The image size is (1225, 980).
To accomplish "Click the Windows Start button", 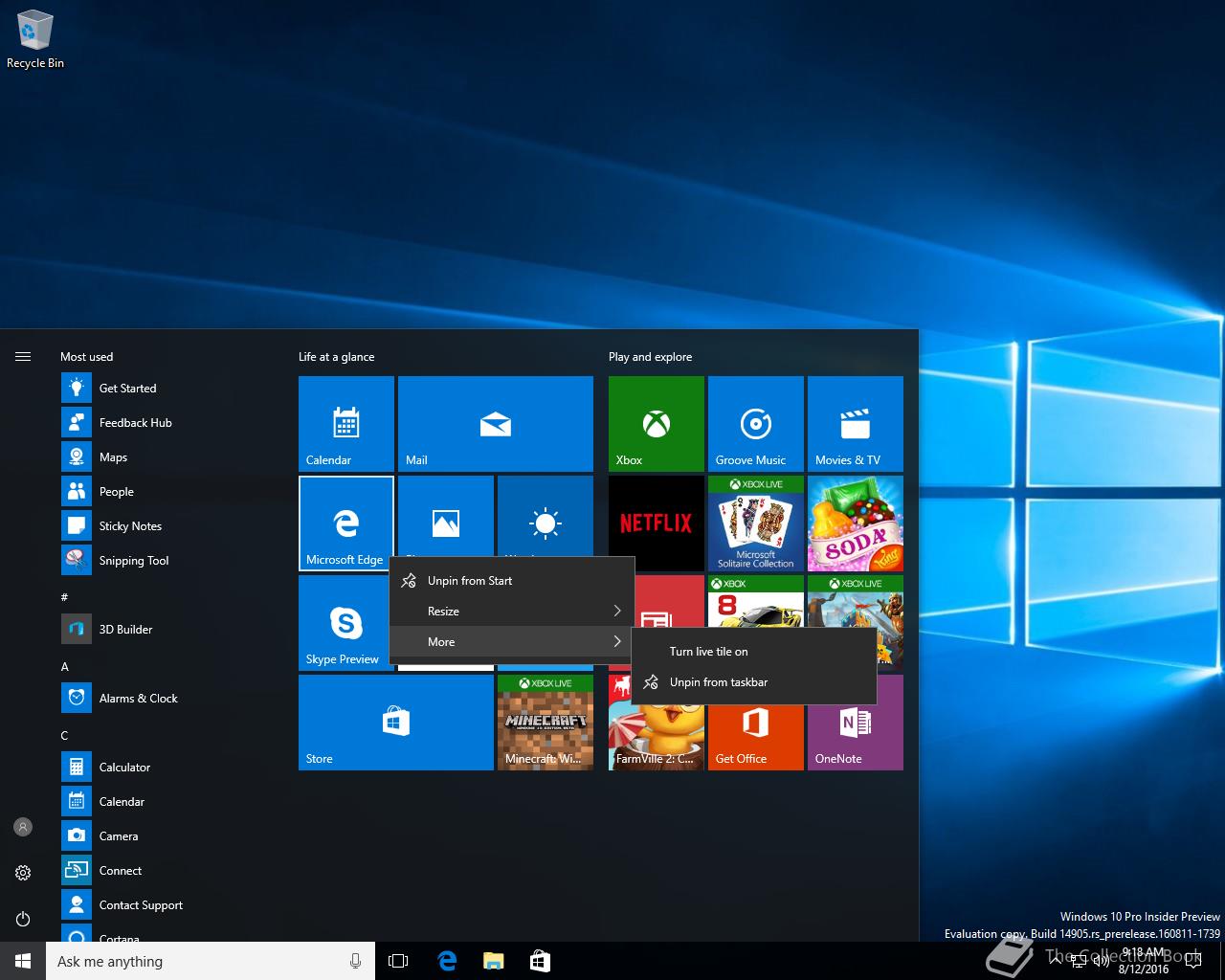I will [x=23, y=961].
